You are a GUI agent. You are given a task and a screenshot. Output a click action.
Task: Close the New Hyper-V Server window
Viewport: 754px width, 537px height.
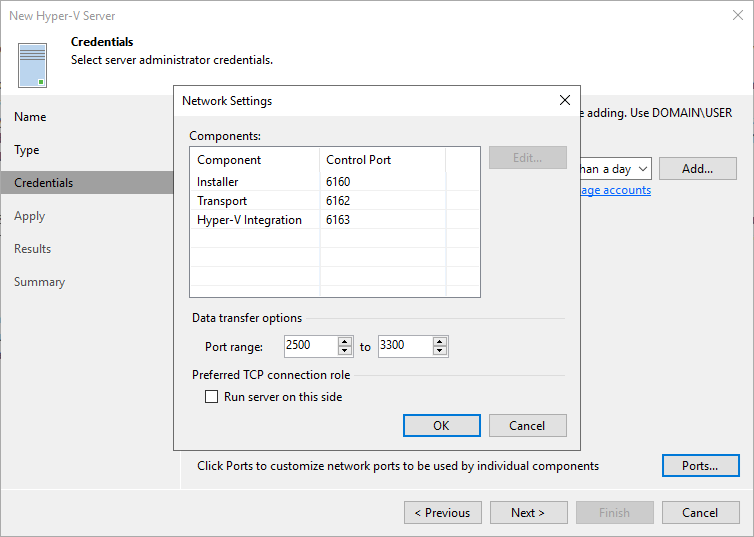pos(738,15)
